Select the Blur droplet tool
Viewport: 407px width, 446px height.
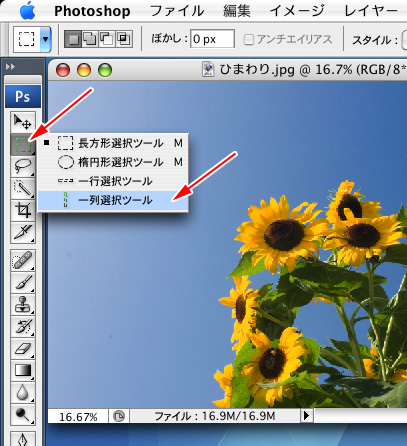pyautogui.click(x=23, y=393)
